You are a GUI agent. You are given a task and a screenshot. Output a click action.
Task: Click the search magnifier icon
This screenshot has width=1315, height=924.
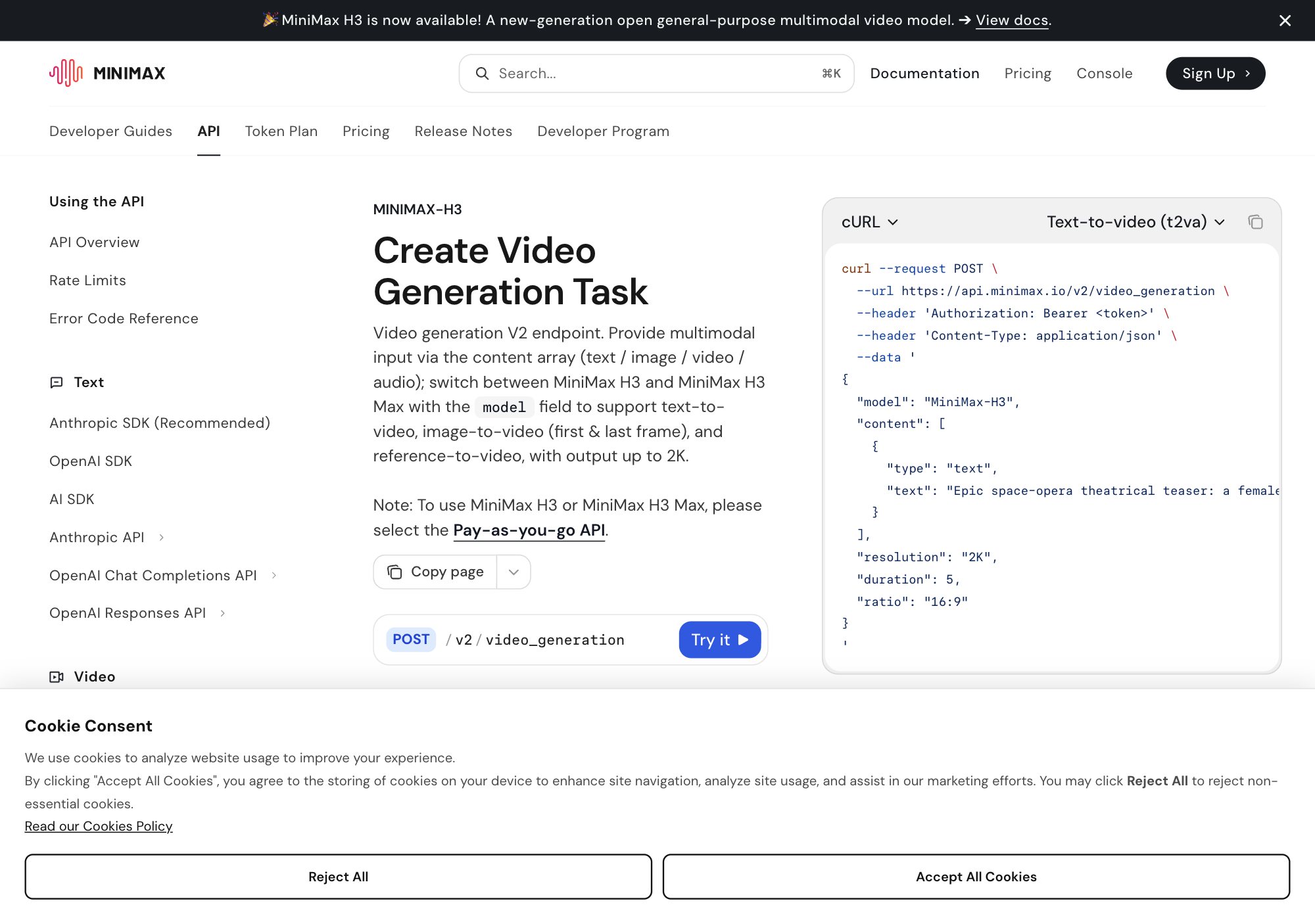482,74
